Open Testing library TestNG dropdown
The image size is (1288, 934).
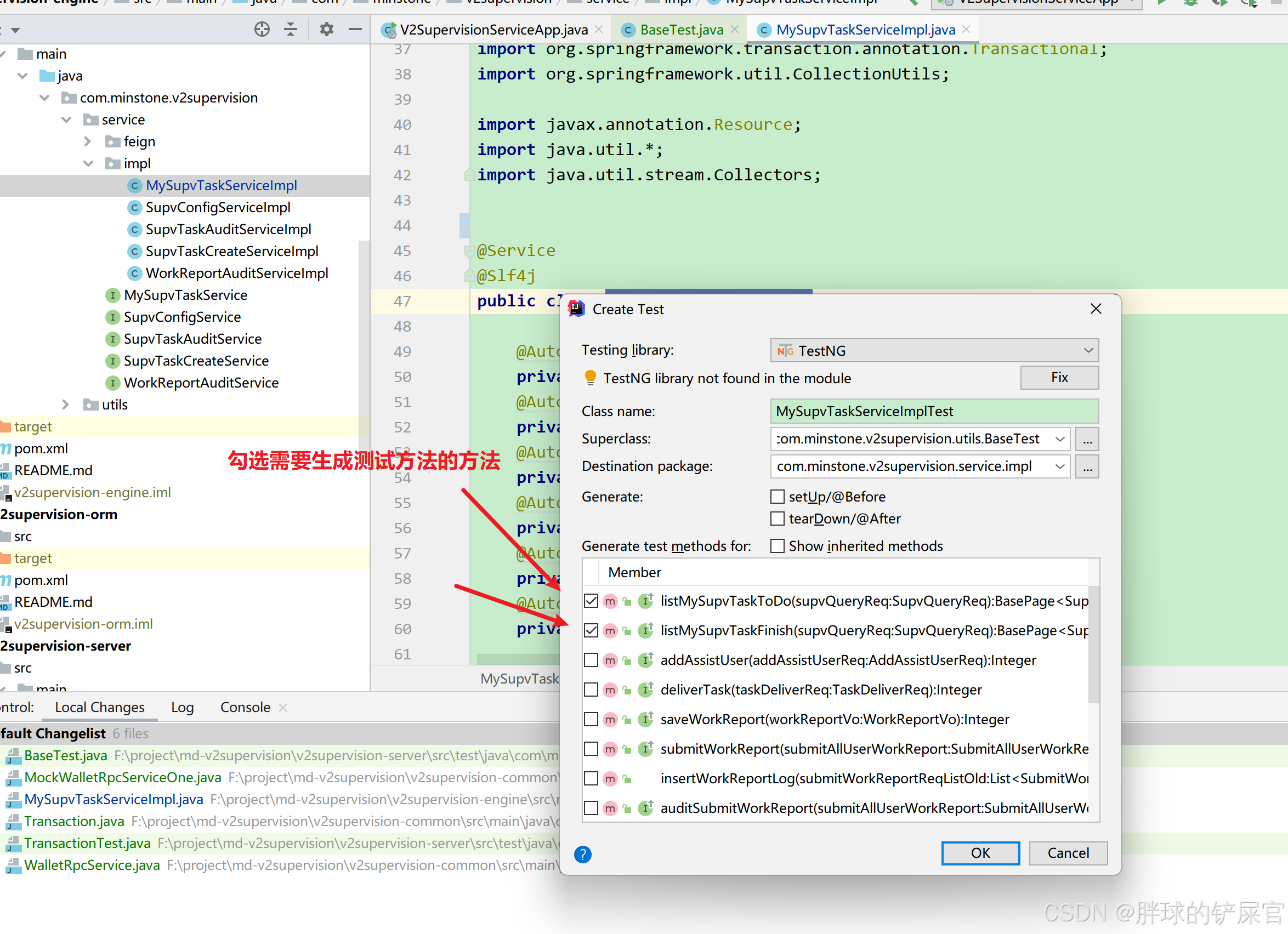934,350
